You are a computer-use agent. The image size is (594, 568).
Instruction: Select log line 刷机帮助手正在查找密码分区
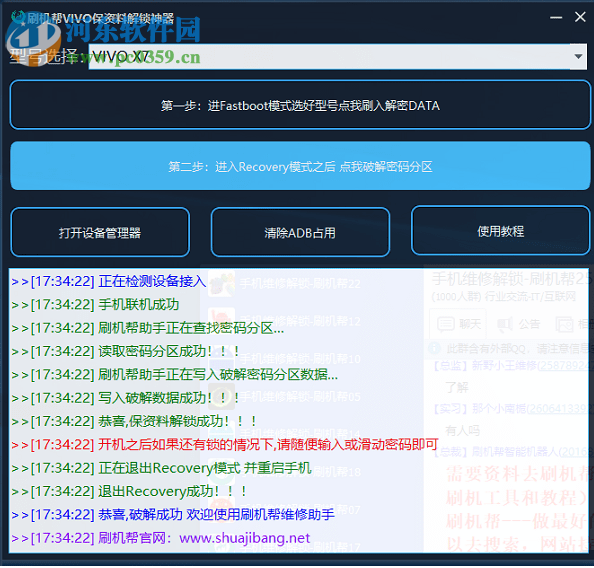(148, 328)
